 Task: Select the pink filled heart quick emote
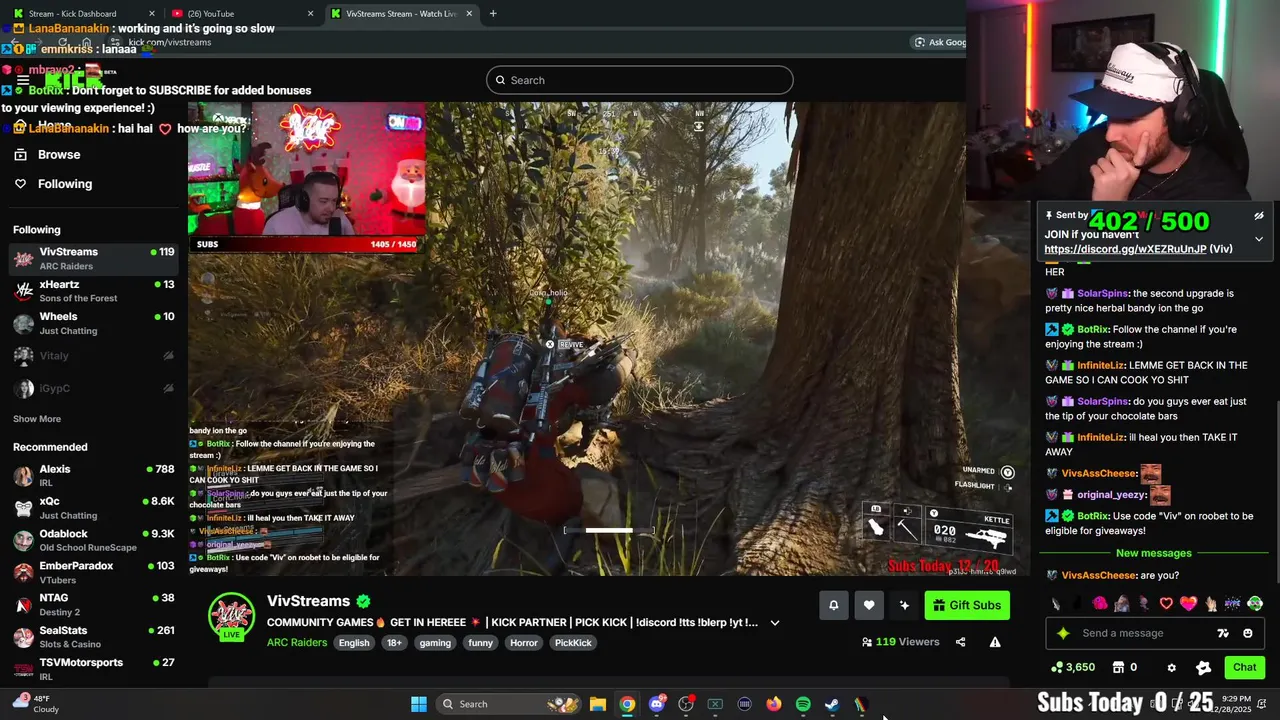[1188, 604]
